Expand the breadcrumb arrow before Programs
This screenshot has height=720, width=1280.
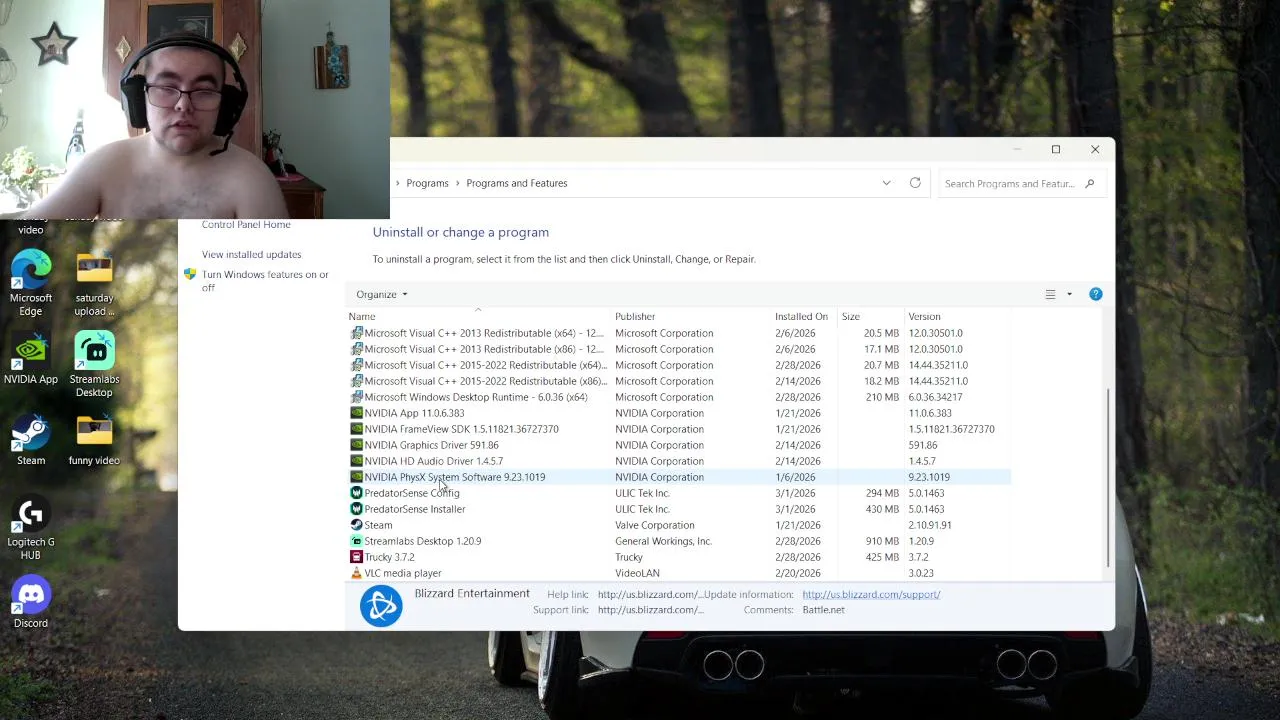click(x=397, y=183)
